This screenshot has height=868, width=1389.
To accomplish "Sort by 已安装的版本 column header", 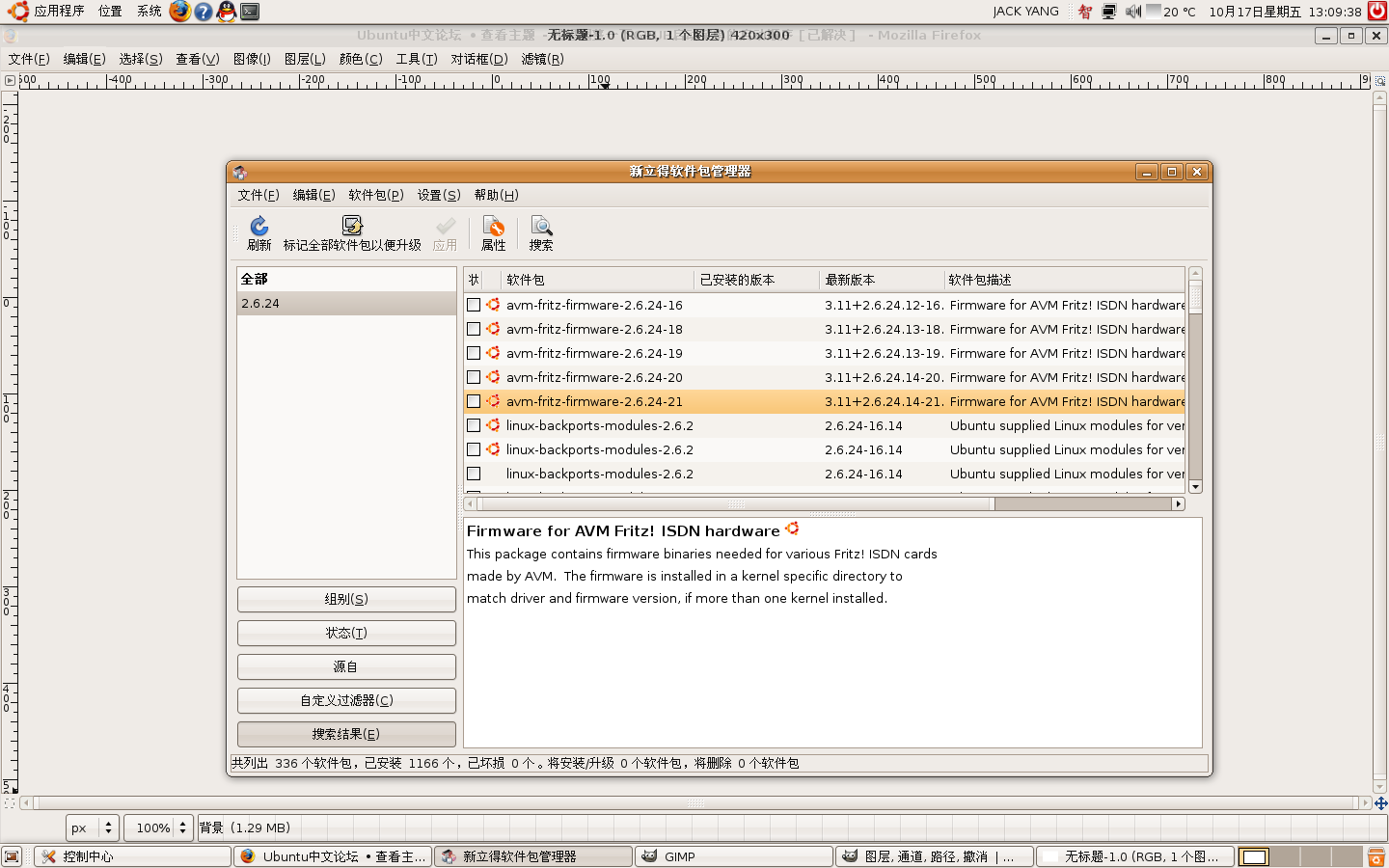I will click(x=756, y=280).
